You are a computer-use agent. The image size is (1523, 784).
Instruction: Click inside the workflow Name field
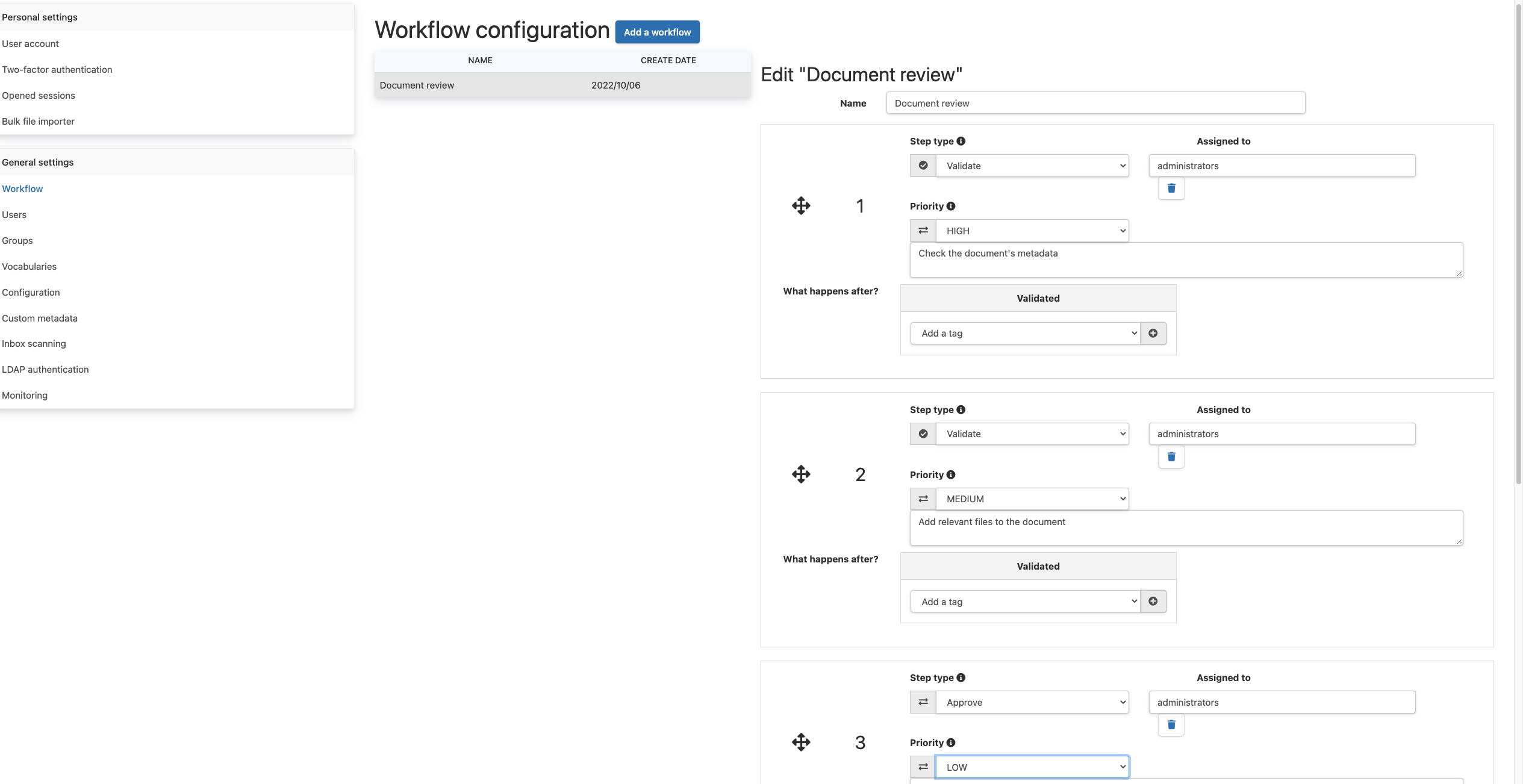[x=1095, y=103]
